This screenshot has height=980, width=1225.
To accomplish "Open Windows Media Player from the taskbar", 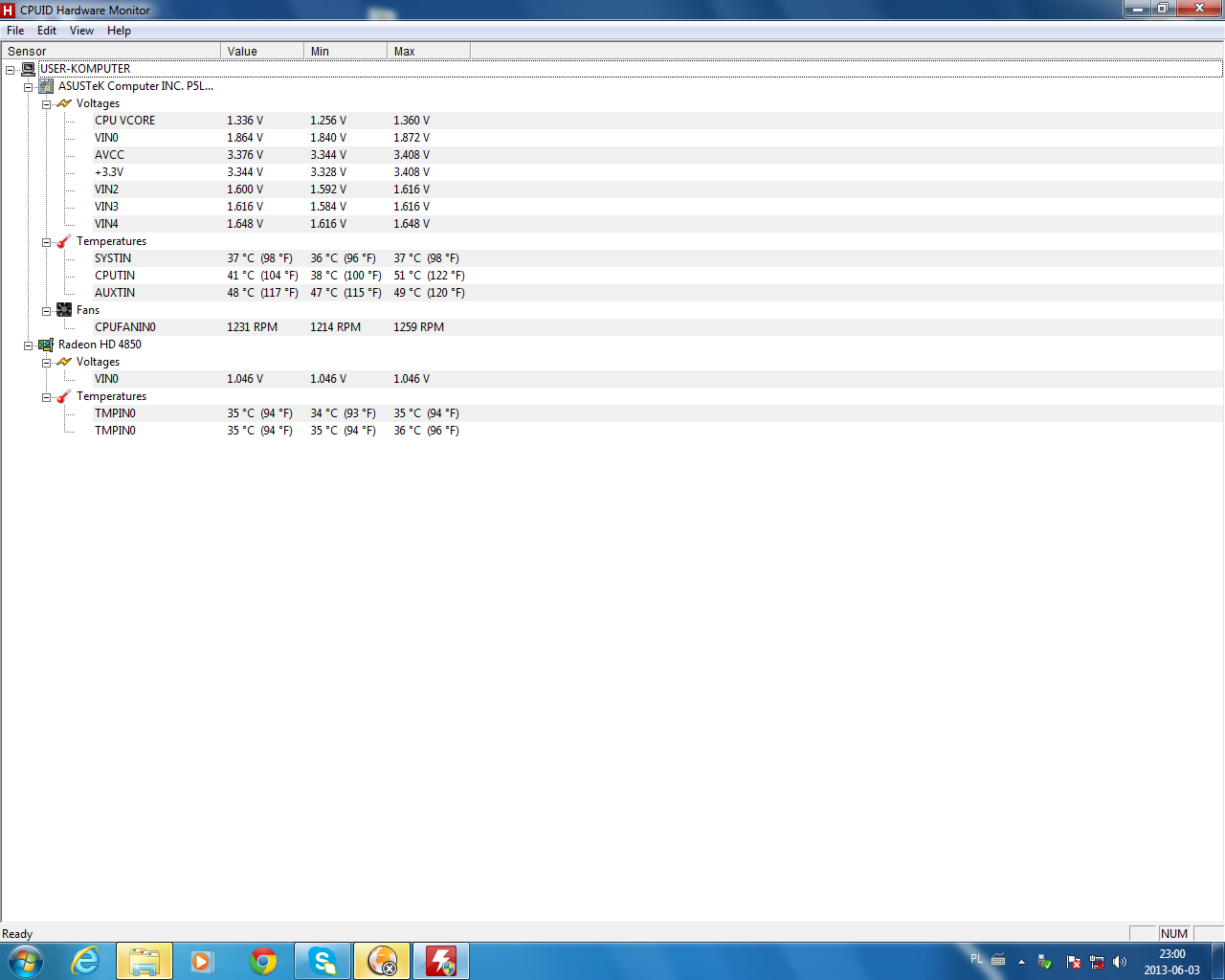I will pos(202,961).
